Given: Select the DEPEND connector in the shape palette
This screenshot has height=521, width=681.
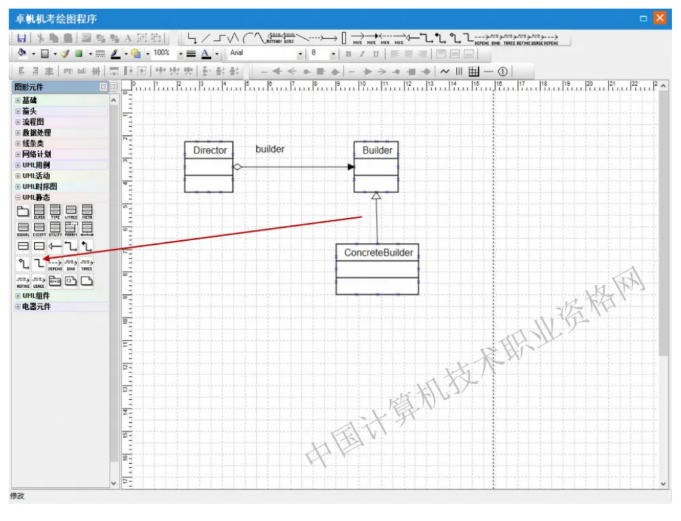Looking at the screenshot, I should tap(55, 263).
